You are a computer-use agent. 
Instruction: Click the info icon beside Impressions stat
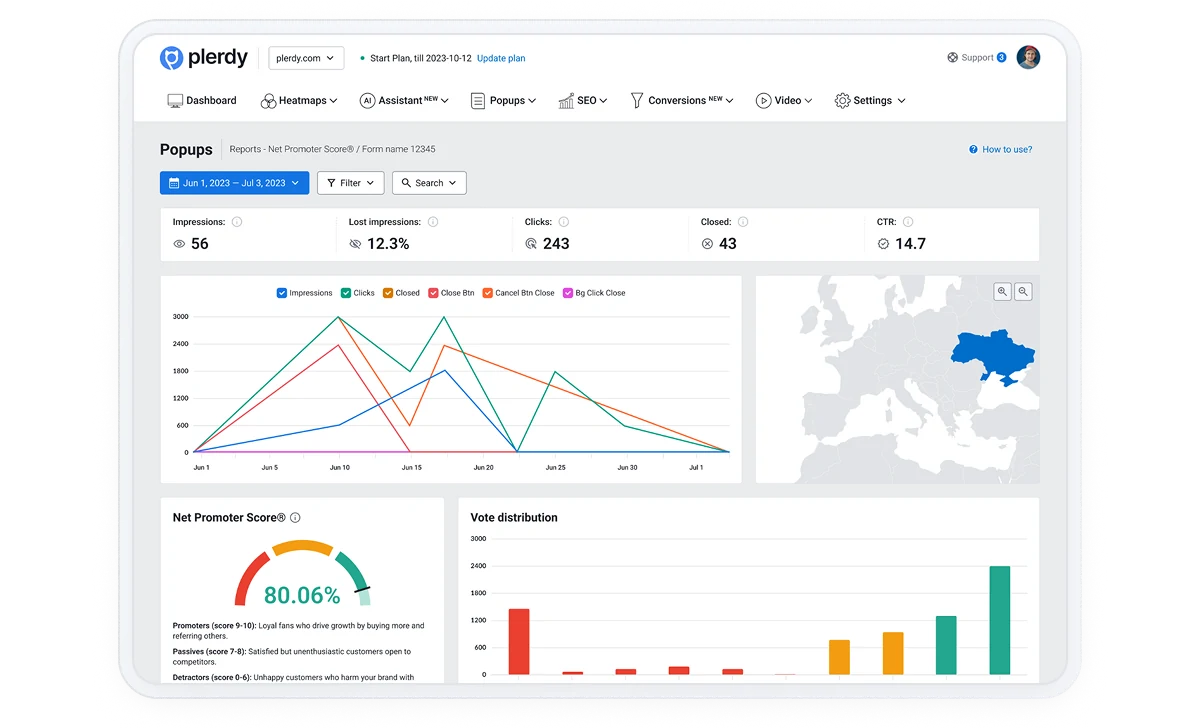coord(237,222)
